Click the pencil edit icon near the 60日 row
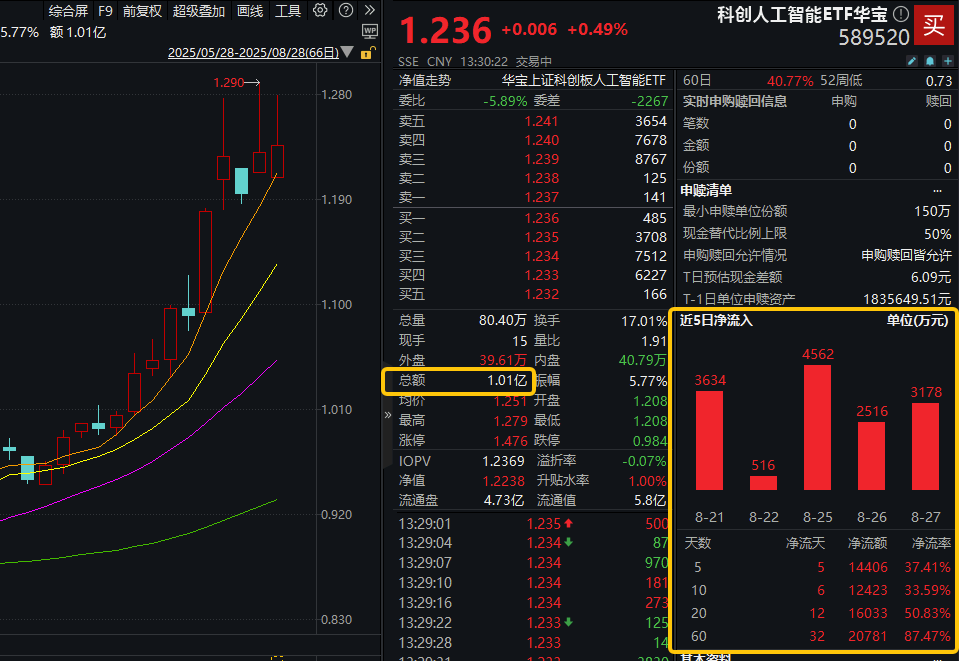959x661 pixels. [911, 61]
